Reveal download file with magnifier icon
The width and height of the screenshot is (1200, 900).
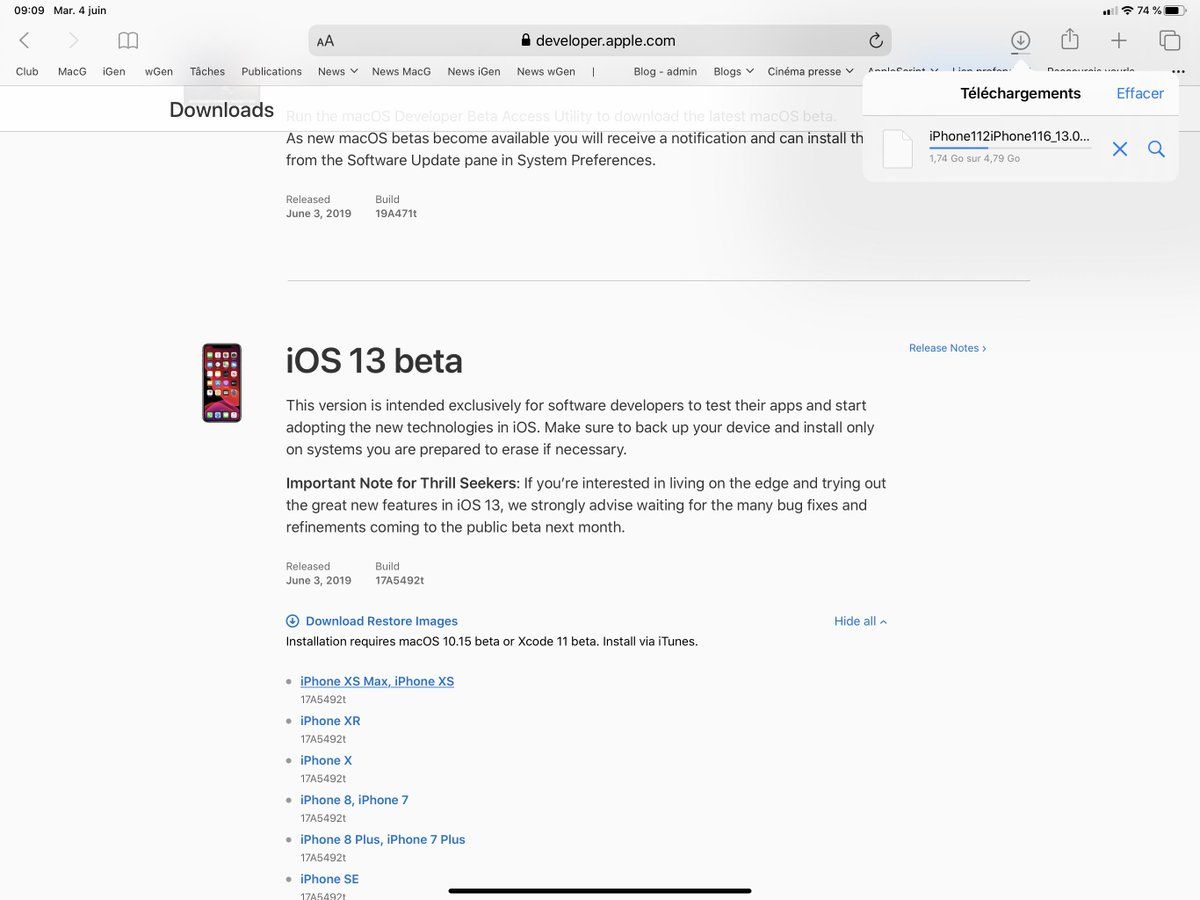coord(1156,149)
